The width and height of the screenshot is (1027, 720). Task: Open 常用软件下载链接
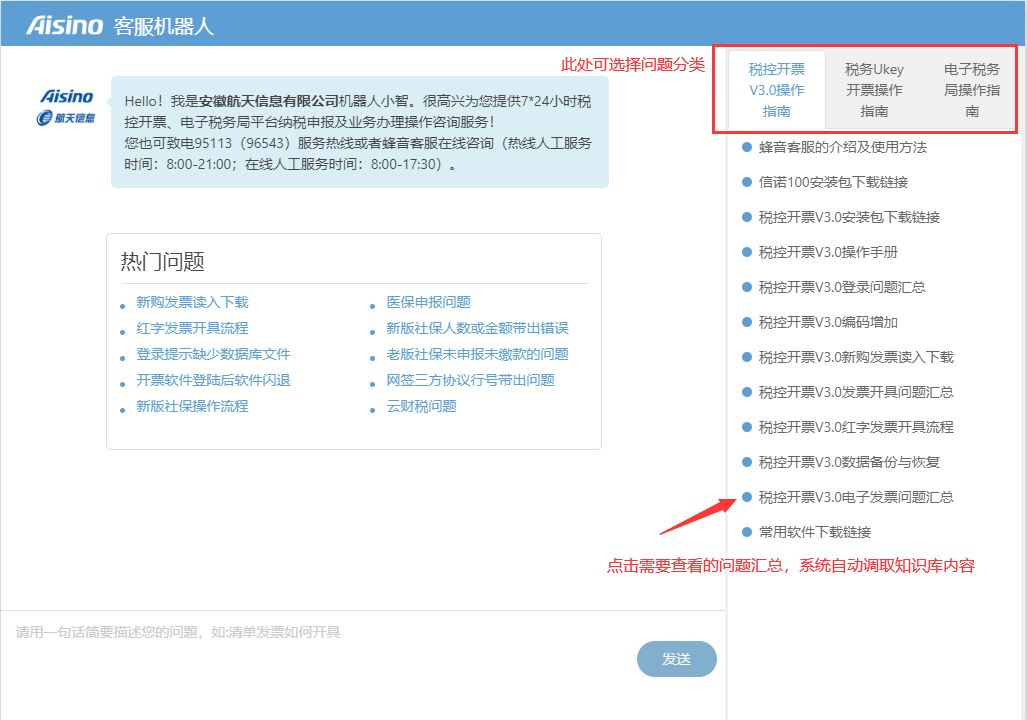tap(815, 532)
